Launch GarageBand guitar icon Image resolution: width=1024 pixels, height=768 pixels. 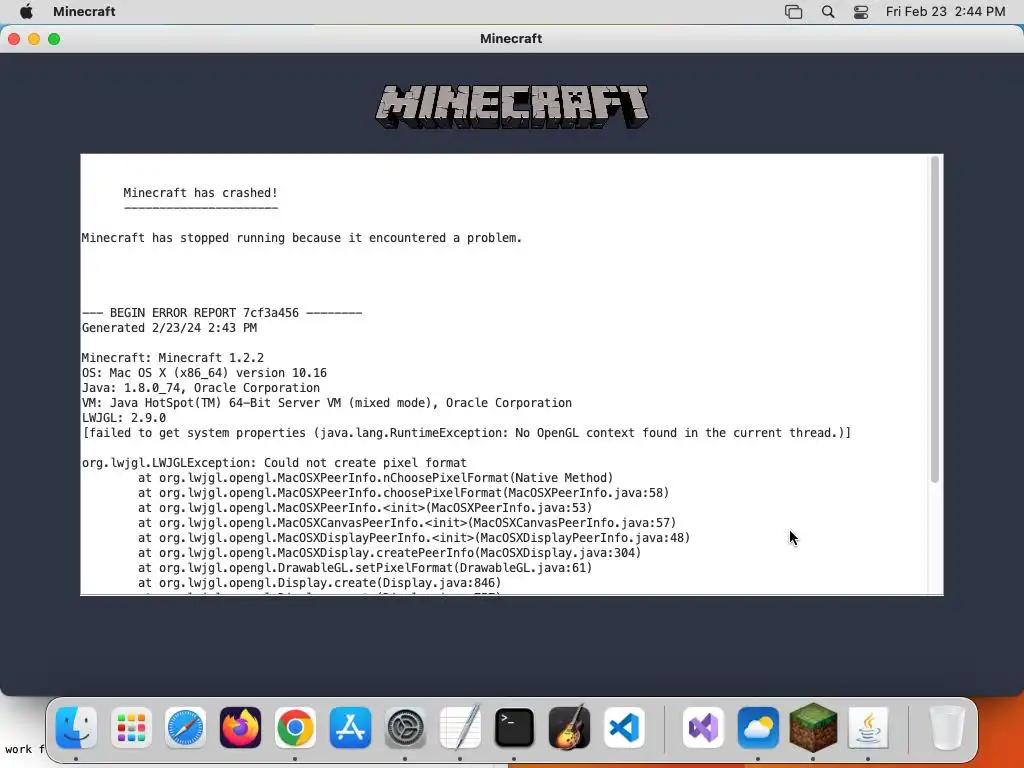(569, 728)
